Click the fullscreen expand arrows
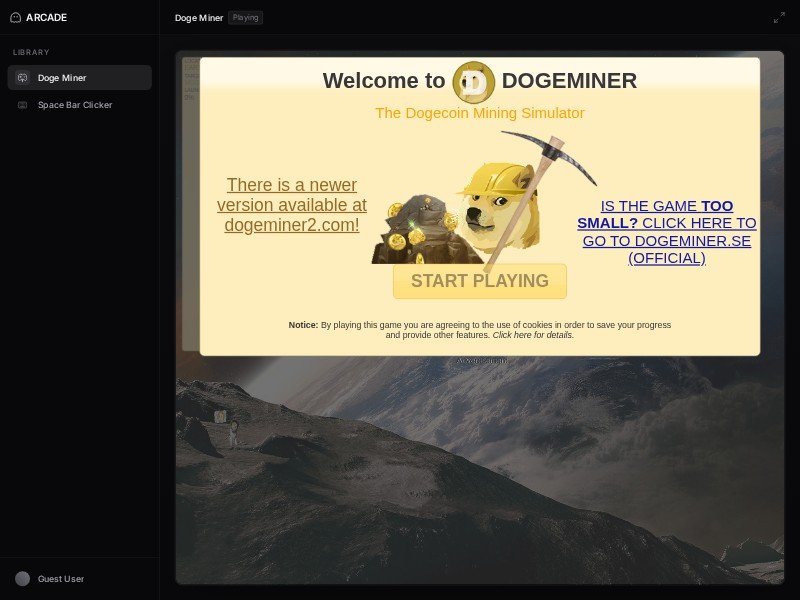This screenshot has height=600, width=800. [781, 17]
